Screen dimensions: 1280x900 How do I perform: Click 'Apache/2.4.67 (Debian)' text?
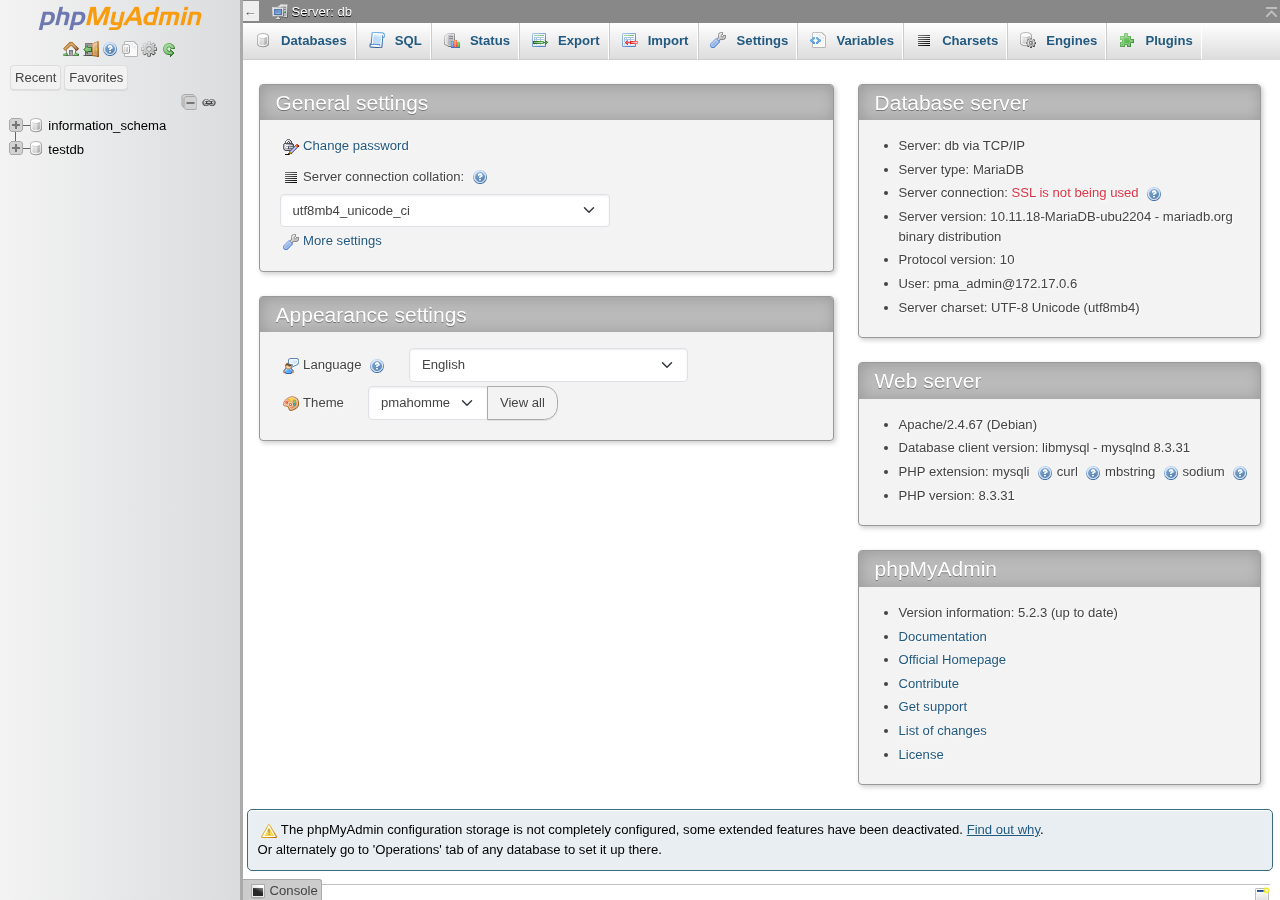967,425
